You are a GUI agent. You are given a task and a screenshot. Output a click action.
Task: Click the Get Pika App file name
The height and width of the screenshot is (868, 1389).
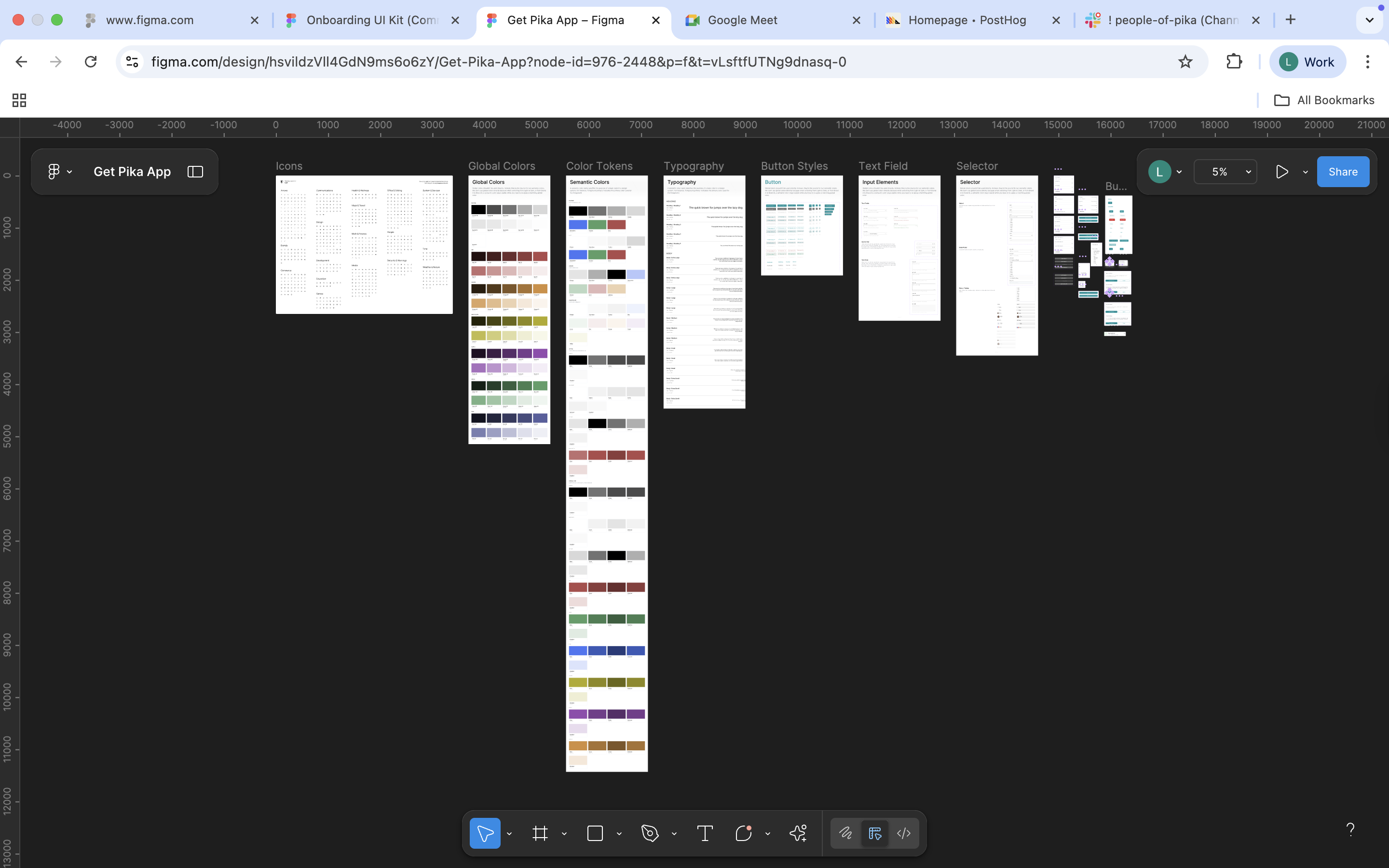pyautogui.click(x=132, y=172)
